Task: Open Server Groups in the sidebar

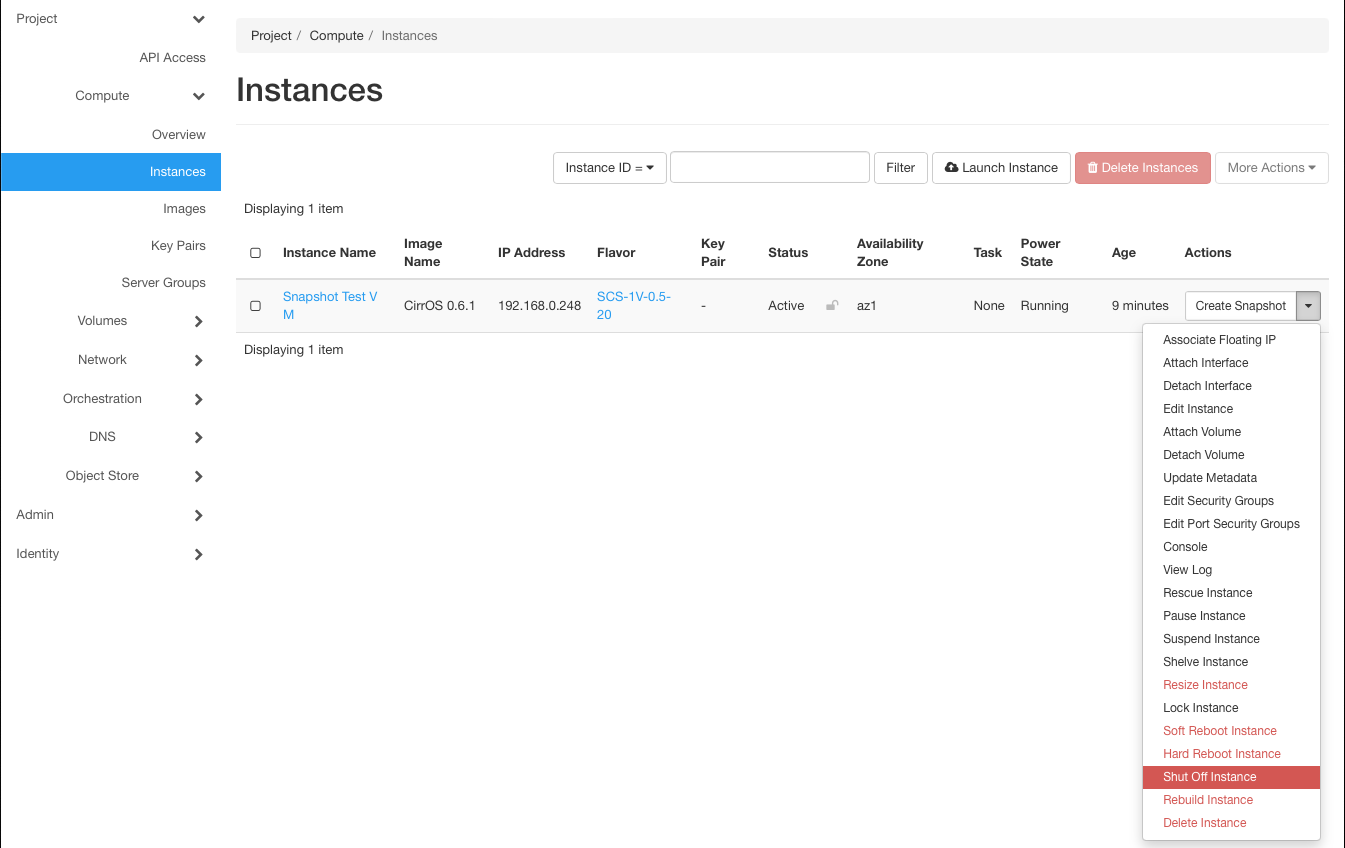Action: (164, 283)
